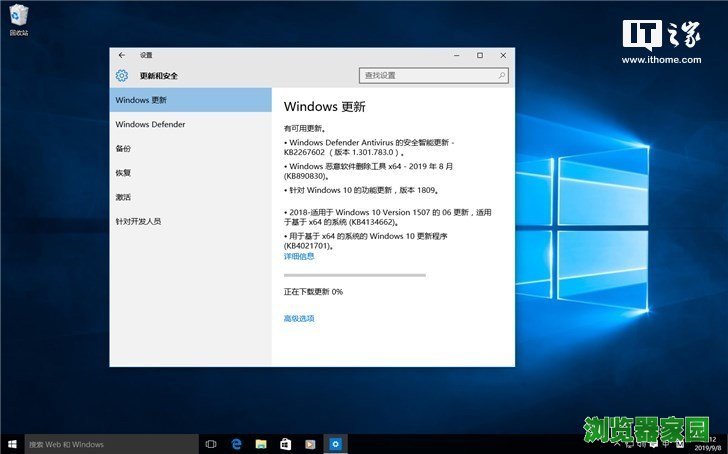Launch Microsoft Edge from the taskbar
This screenshot has width=728, height=454.
click(237, 443)
